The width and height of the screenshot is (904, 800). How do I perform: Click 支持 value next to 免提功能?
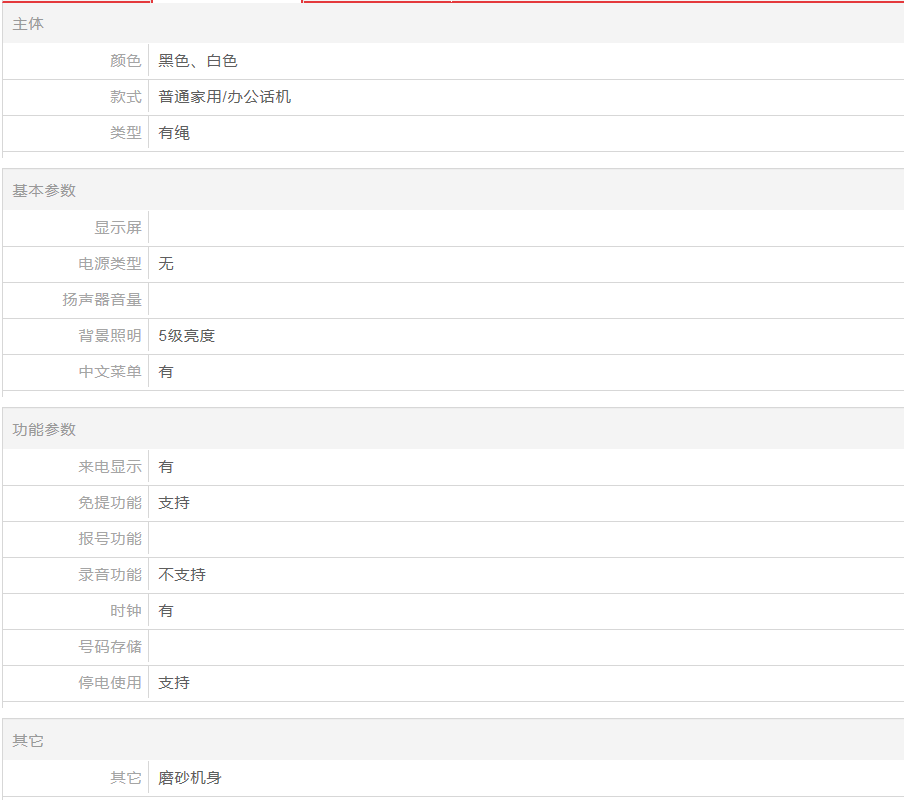click(174, 503)
